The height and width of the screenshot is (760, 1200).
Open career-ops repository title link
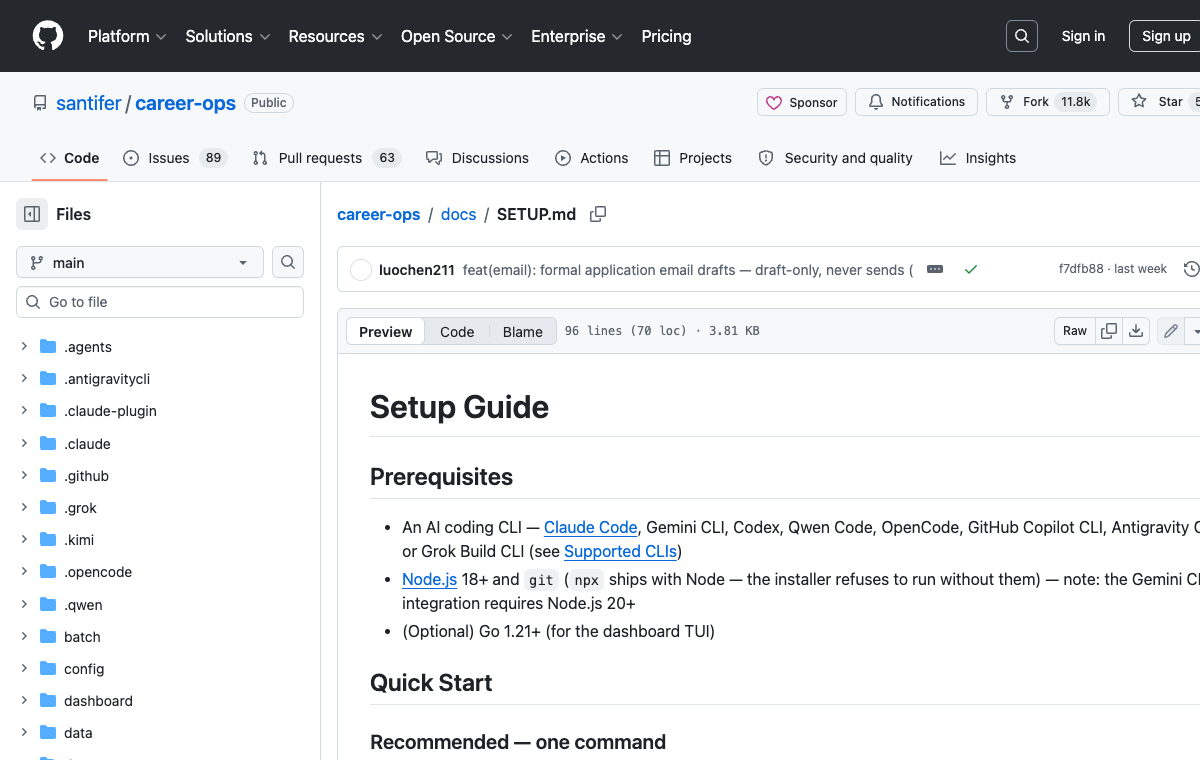click(x=185, y=103)
